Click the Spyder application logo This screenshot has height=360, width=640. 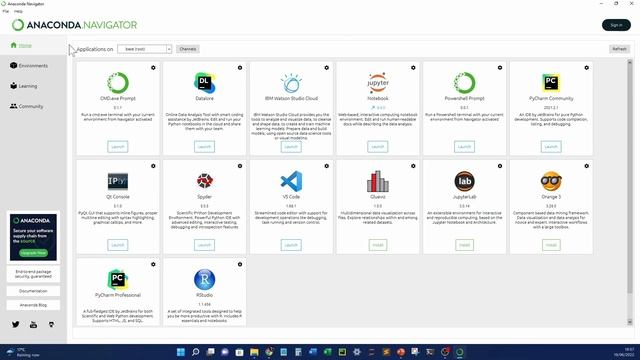coord(204,181)
